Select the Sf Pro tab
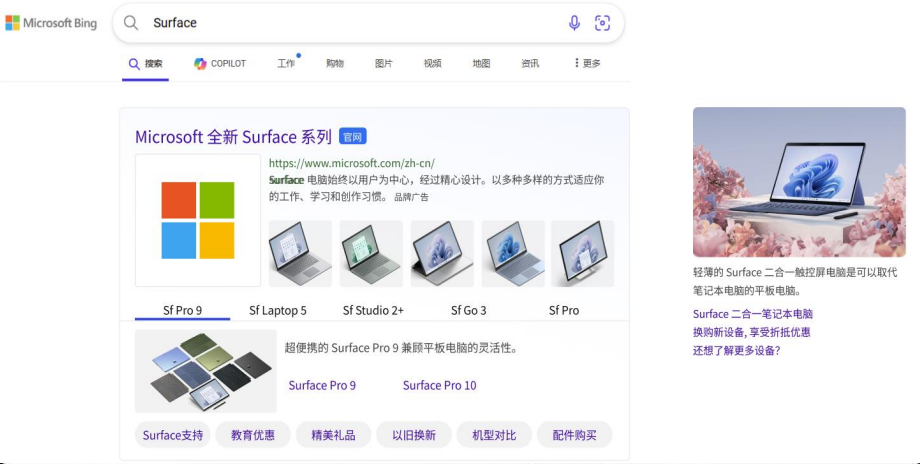920x464 pixels. (x=564, y=310)
